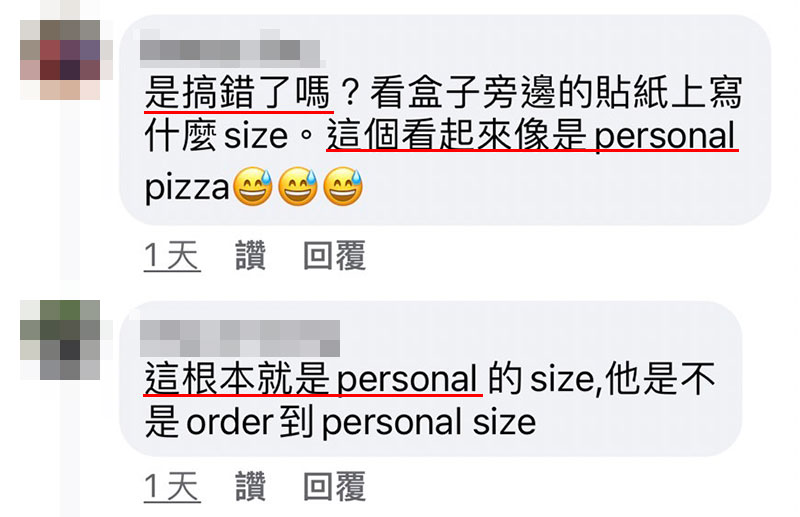Open second comment's 1天 timestamp
The image size is (800, 517).
pyautogui.click(x=172, y=487)
